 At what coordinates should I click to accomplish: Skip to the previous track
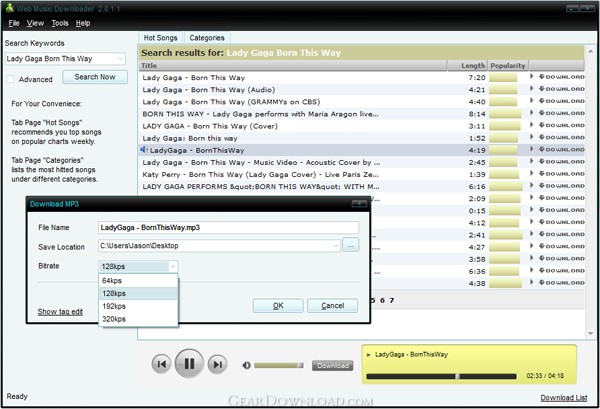(161, 364)
